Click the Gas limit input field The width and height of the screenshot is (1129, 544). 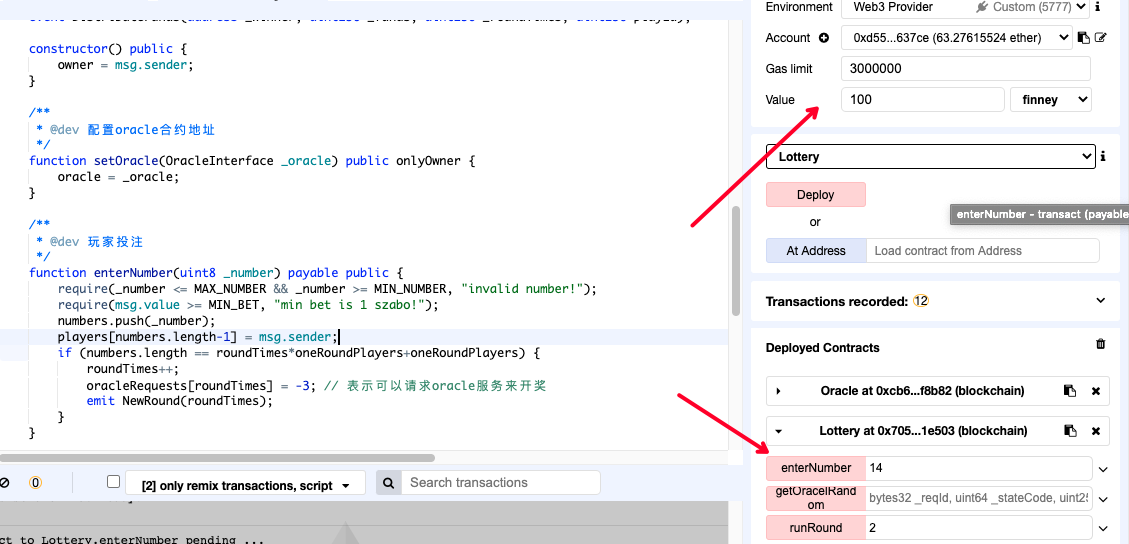966,68
